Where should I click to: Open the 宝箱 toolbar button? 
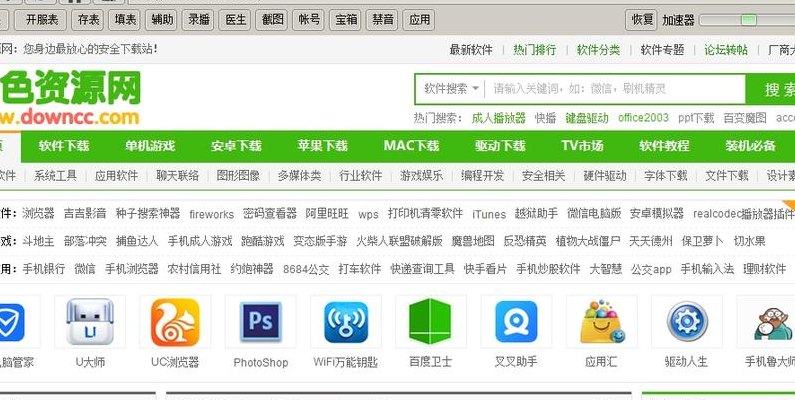coord(346,20)
